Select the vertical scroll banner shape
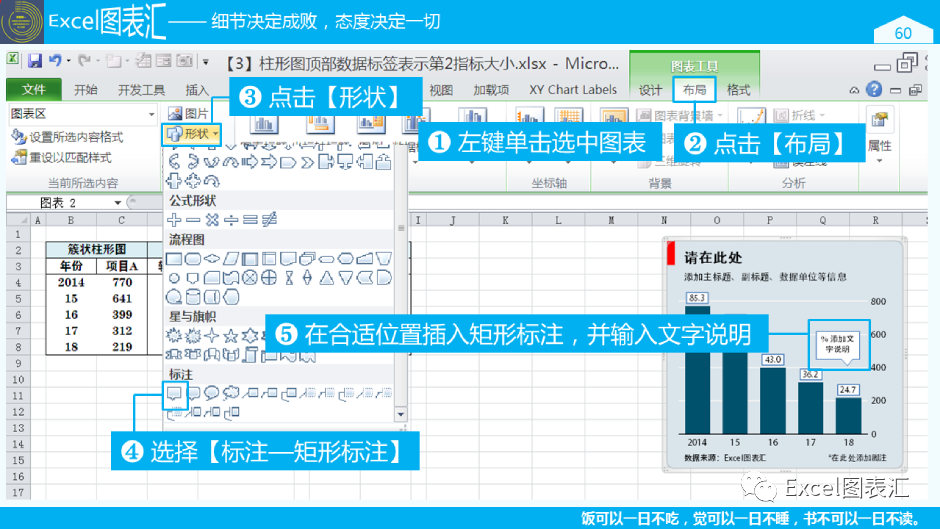The image size is (940, 529). pos(250,354)
